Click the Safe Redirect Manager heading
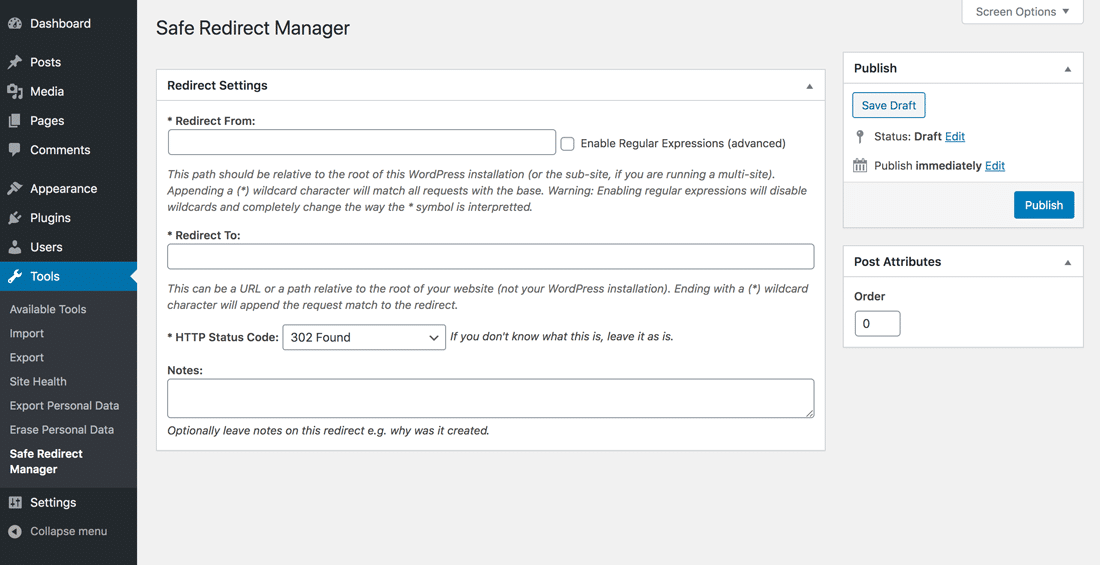 [x=253, y=28]
